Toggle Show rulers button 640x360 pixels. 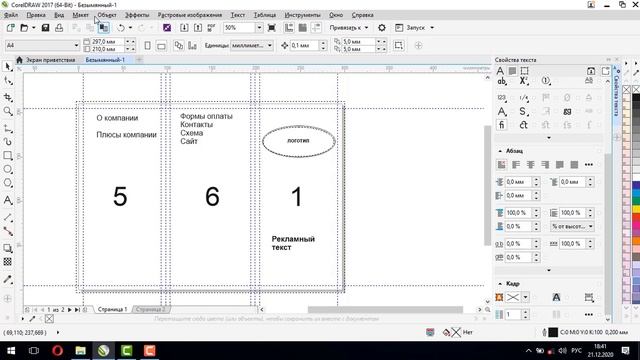pos(289,28)
